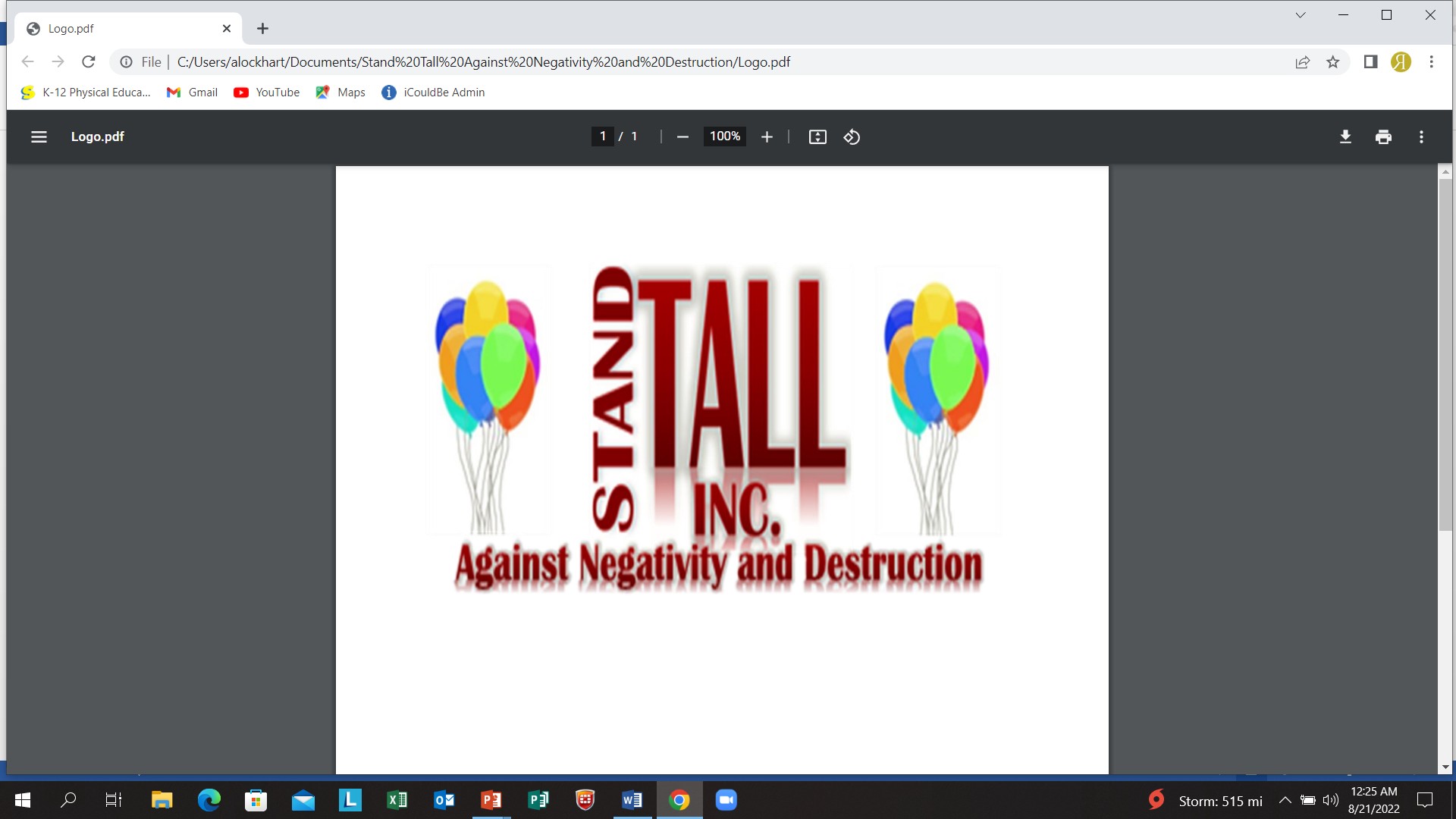
Task: Open Publisher from the taskbar
Action: point(538,800)
